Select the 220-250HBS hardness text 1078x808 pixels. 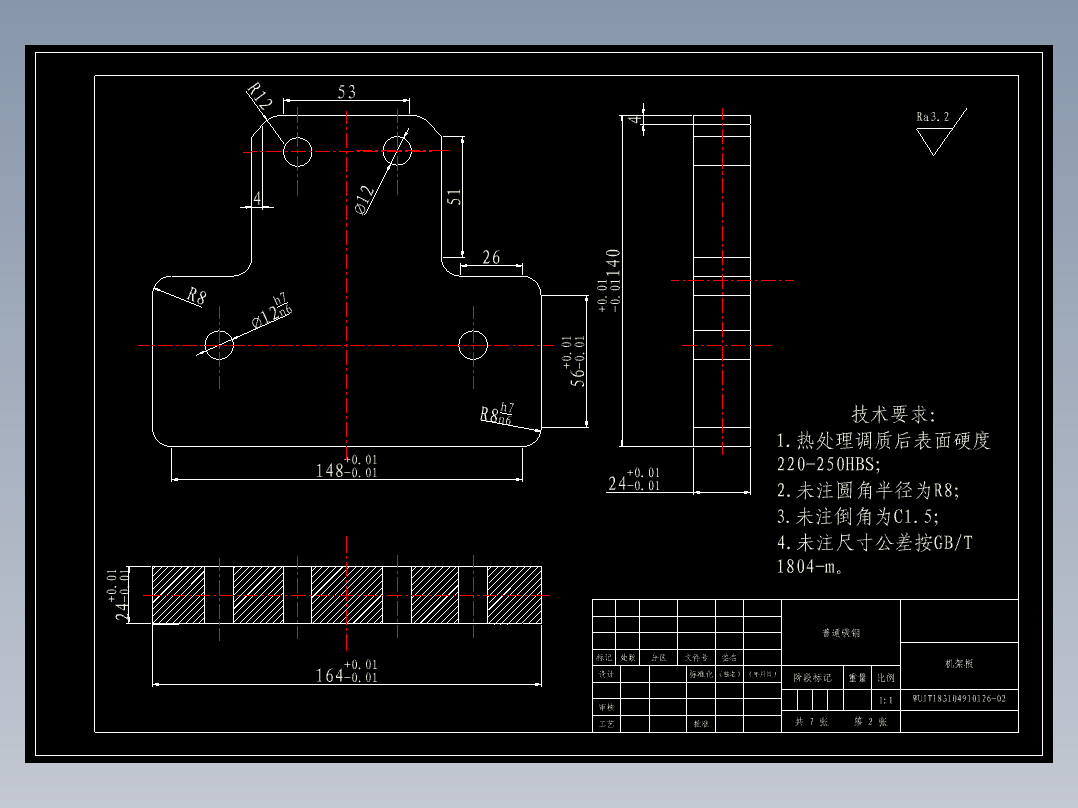[828, 465]
